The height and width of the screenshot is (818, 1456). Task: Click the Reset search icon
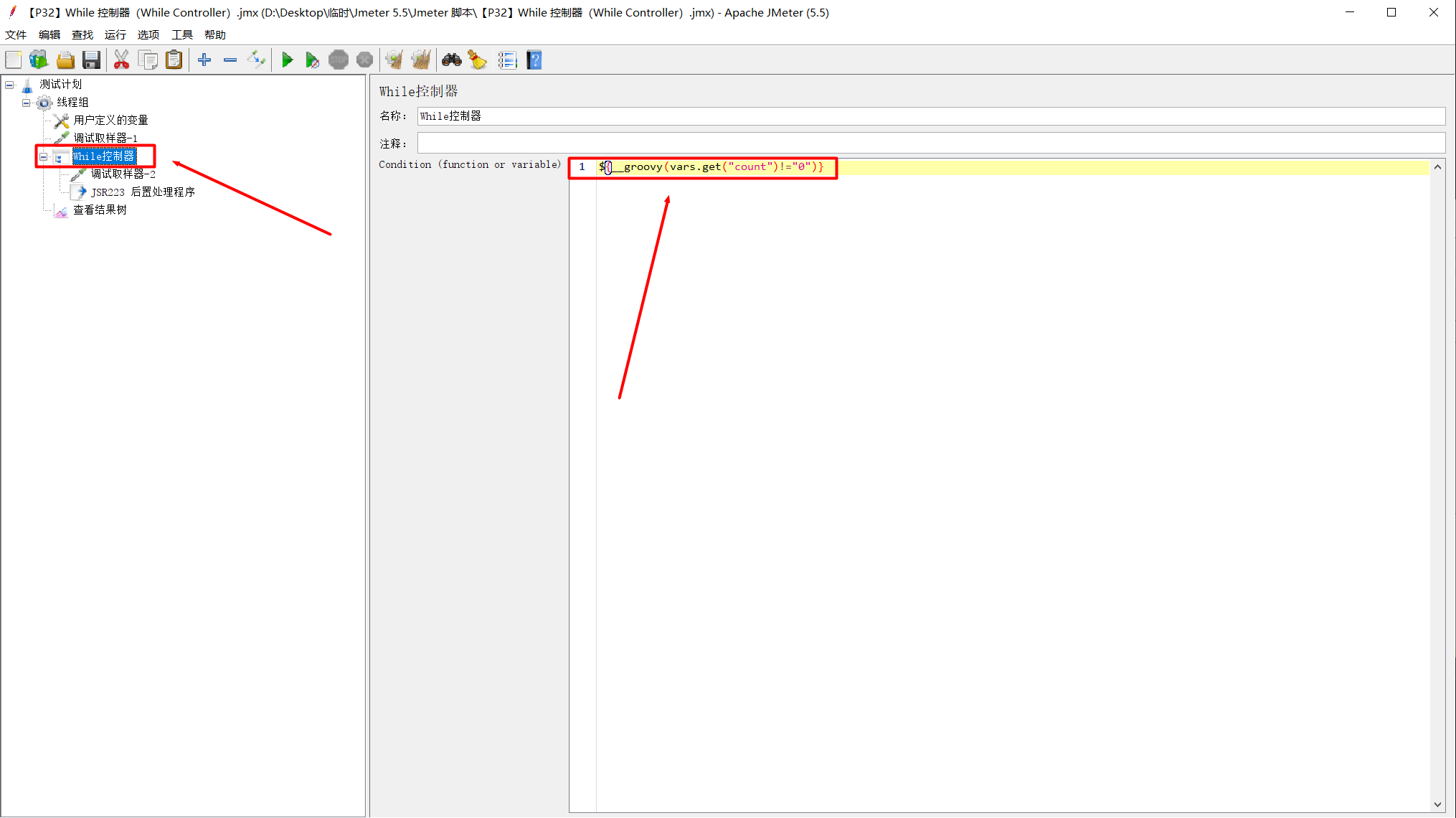pos(478,60)
